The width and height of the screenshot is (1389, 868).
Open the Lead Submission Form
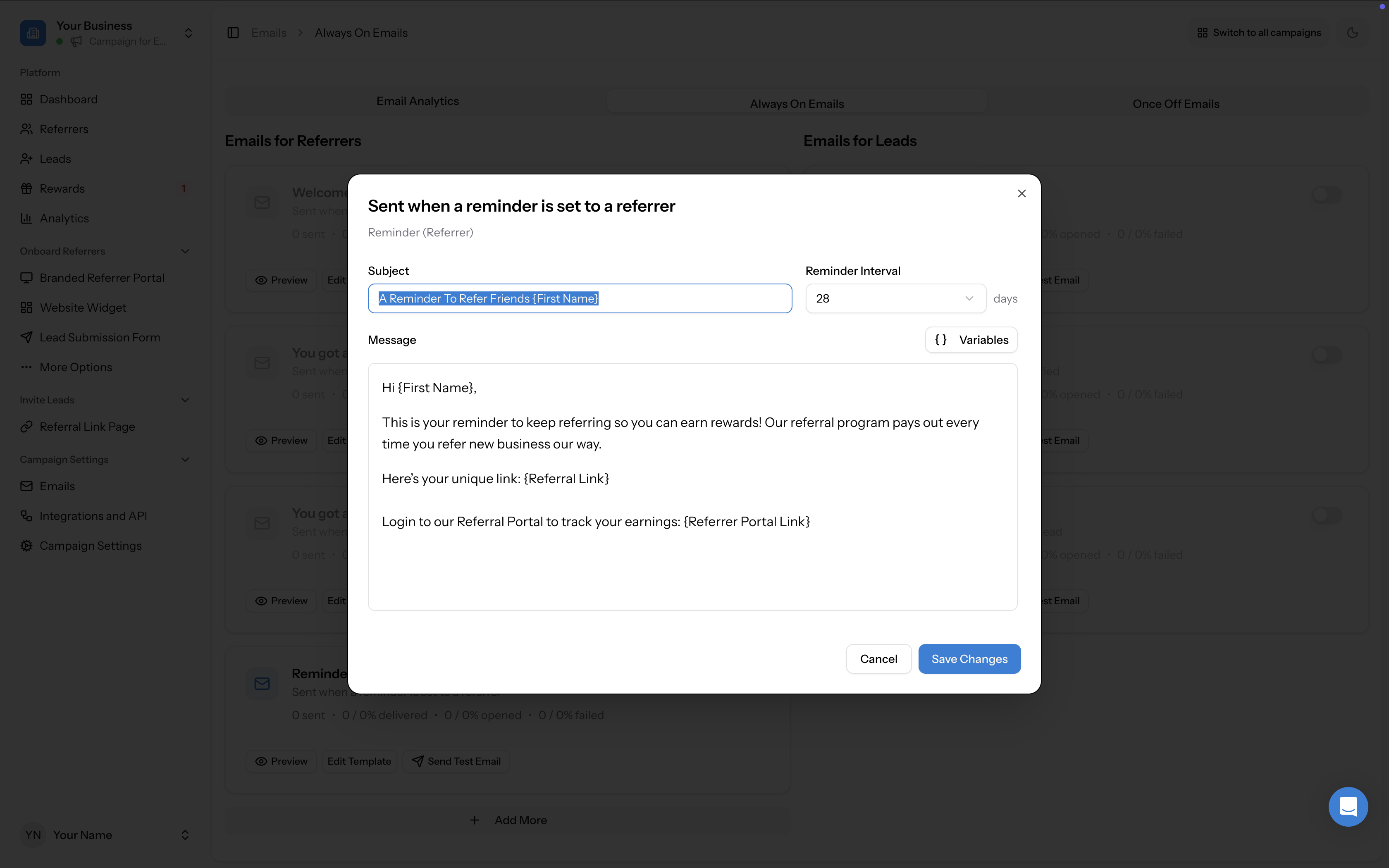point(100,337)
